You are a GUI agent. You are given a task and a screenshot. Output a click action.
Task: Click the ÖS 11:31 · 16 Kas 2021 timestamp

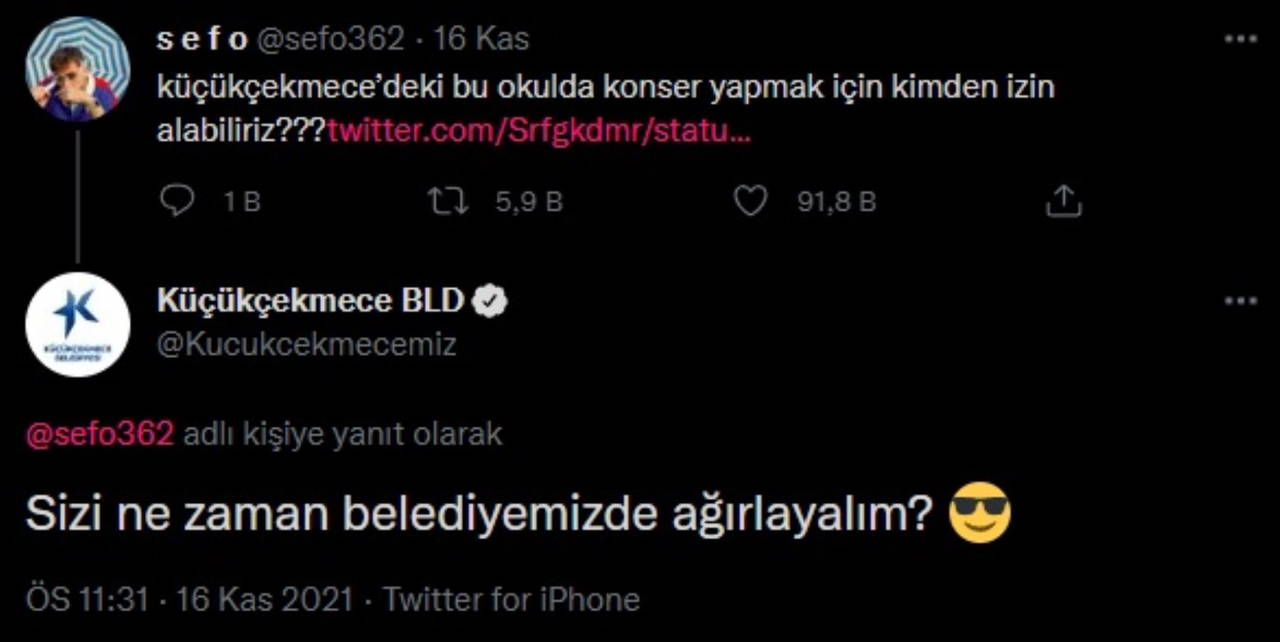tap(189, 599)
